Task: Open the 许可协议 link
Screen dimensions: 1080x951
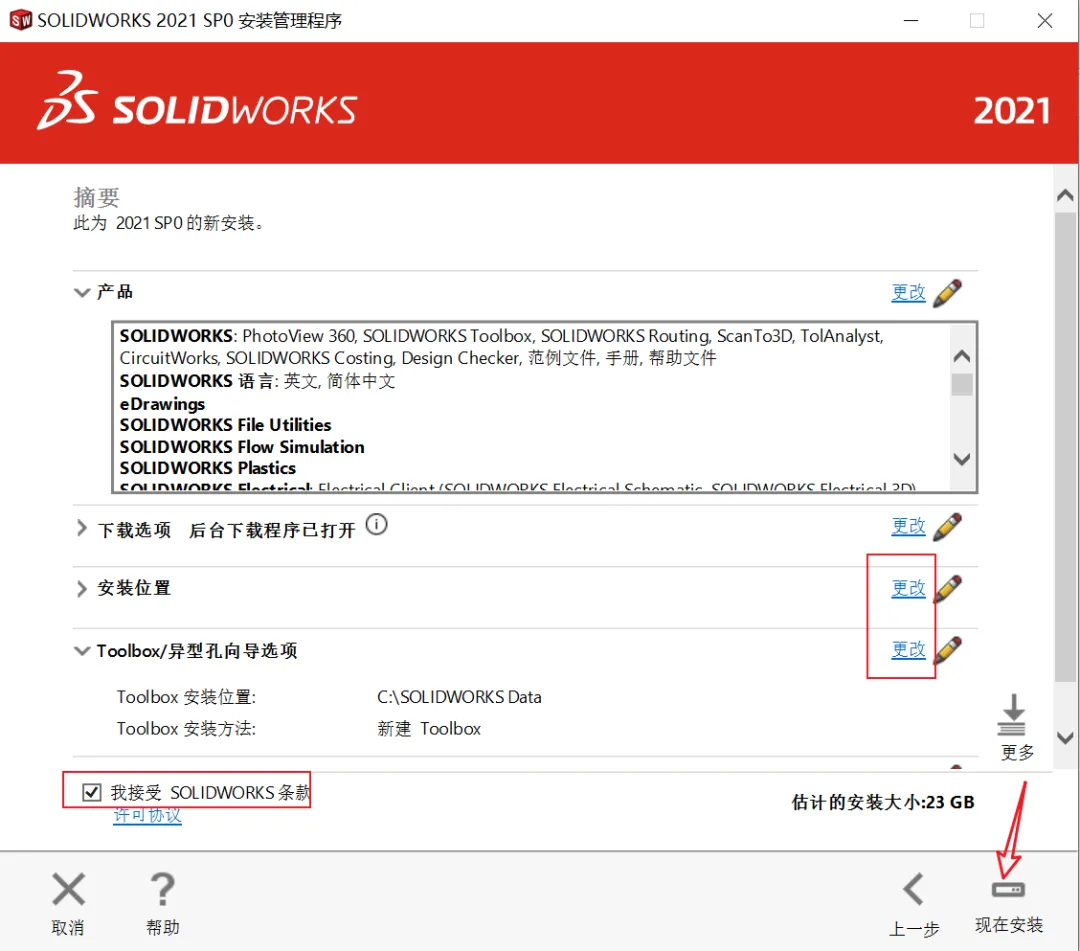Action: (x=147, y=815)
